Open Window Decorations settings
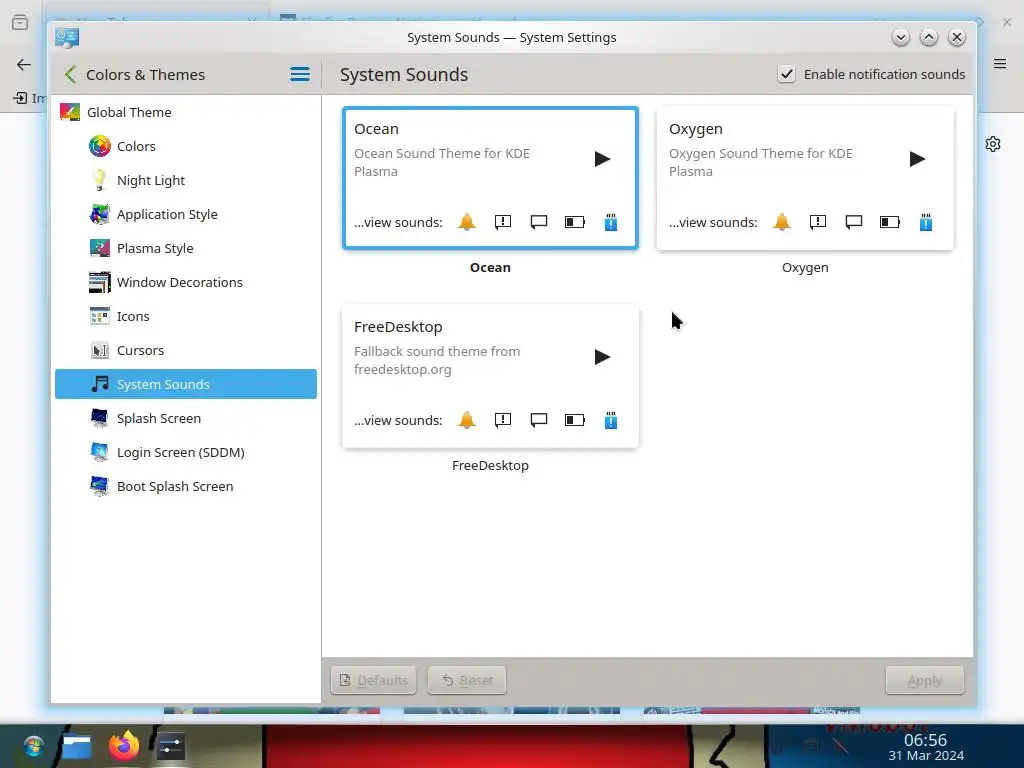The width and height of the screenshot is (1024, 768). (185, 282)
